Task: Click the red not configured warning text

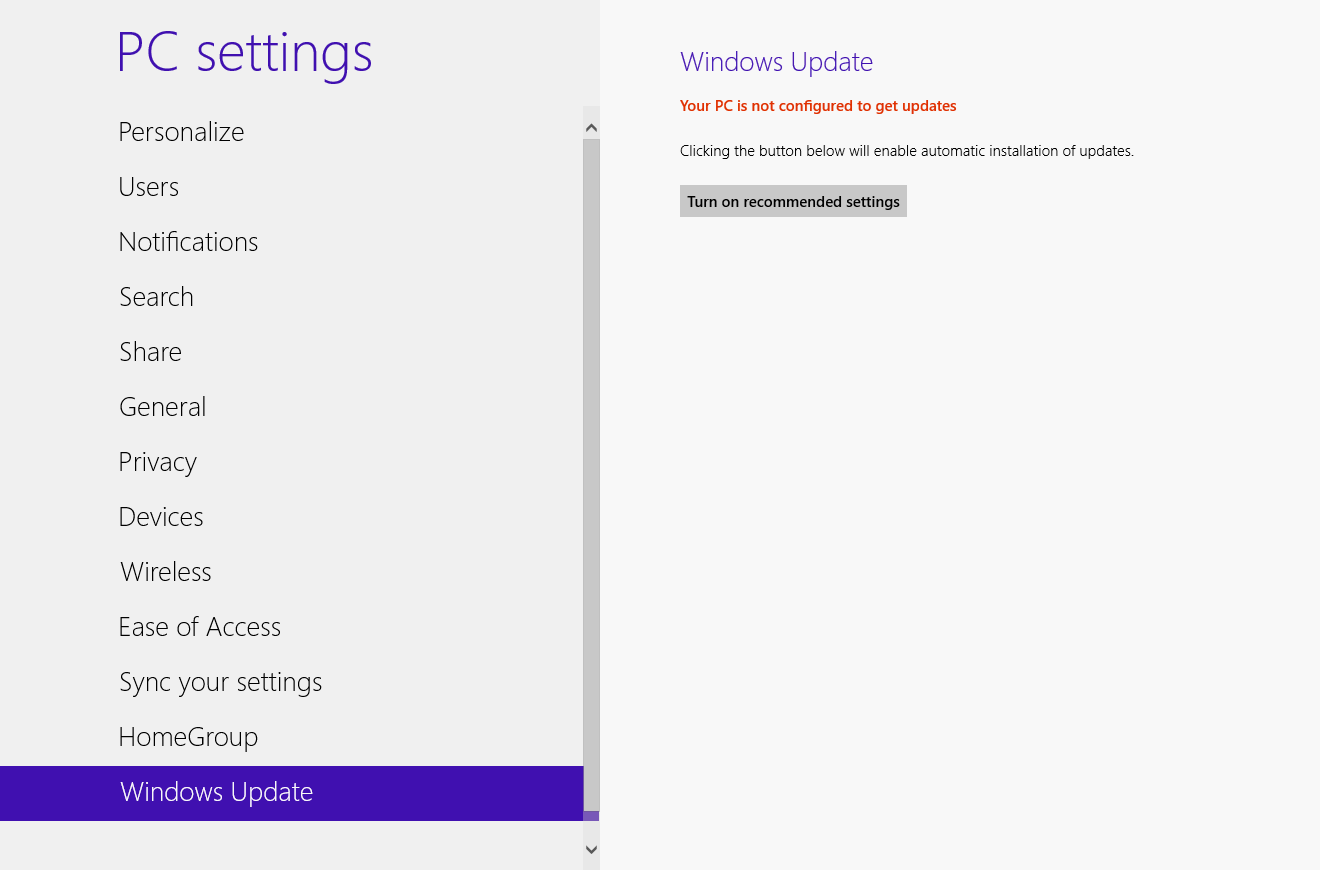Action: tap(818, 106)
